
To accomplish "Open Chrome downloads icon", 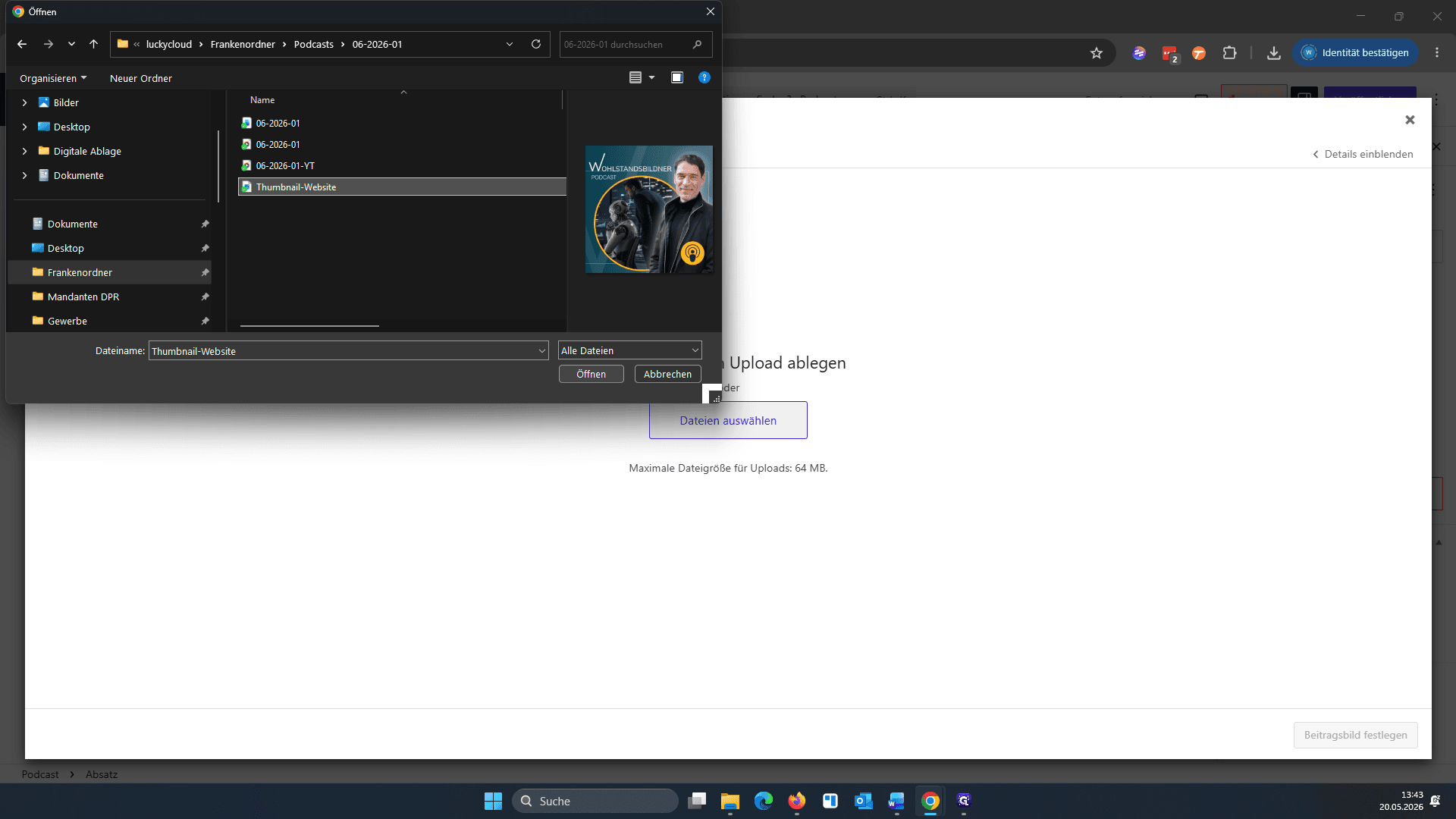I will click(1274, 52).
